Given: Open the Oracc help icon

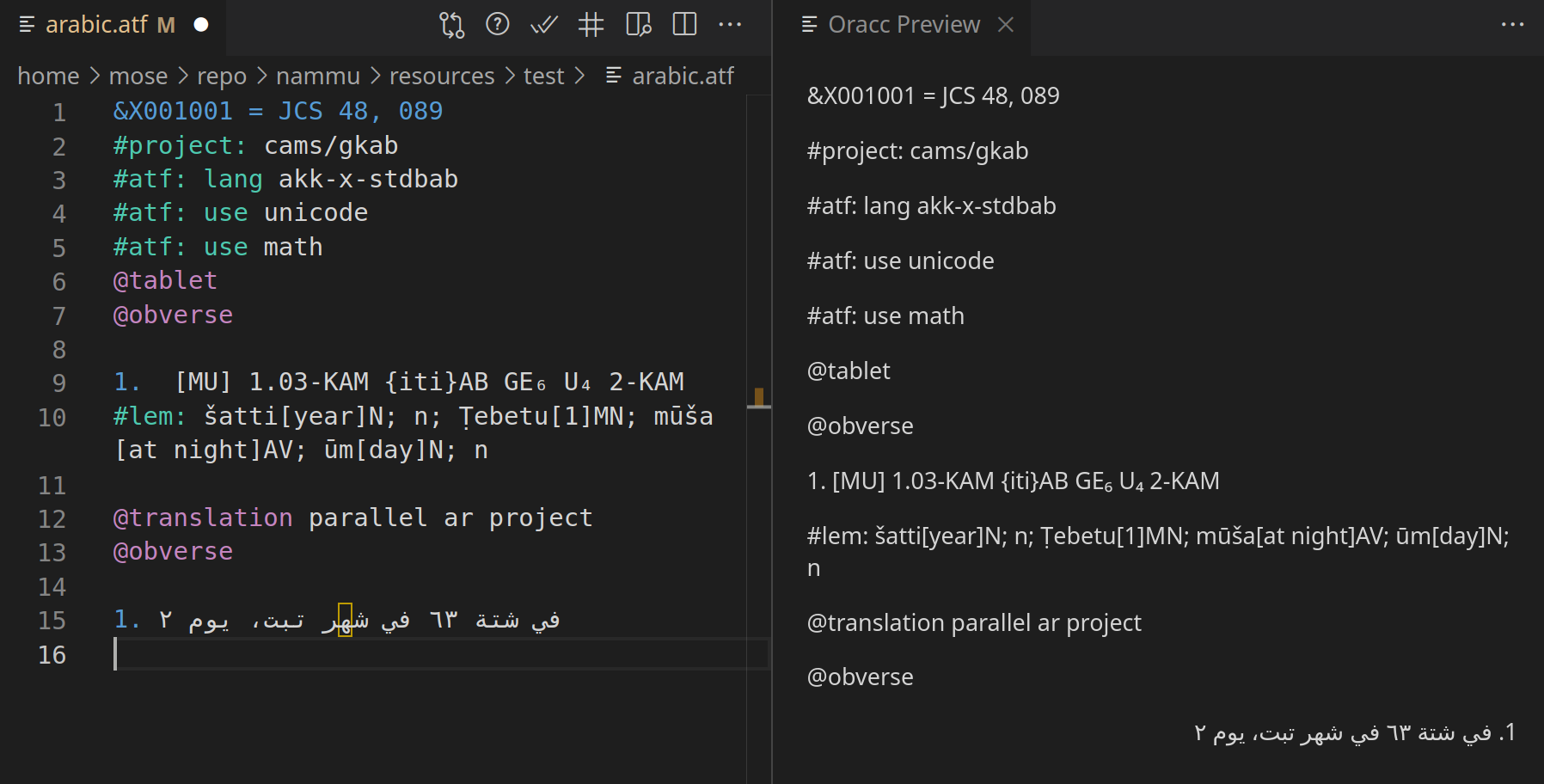Looking at the screenshot, I should (498, 24).
